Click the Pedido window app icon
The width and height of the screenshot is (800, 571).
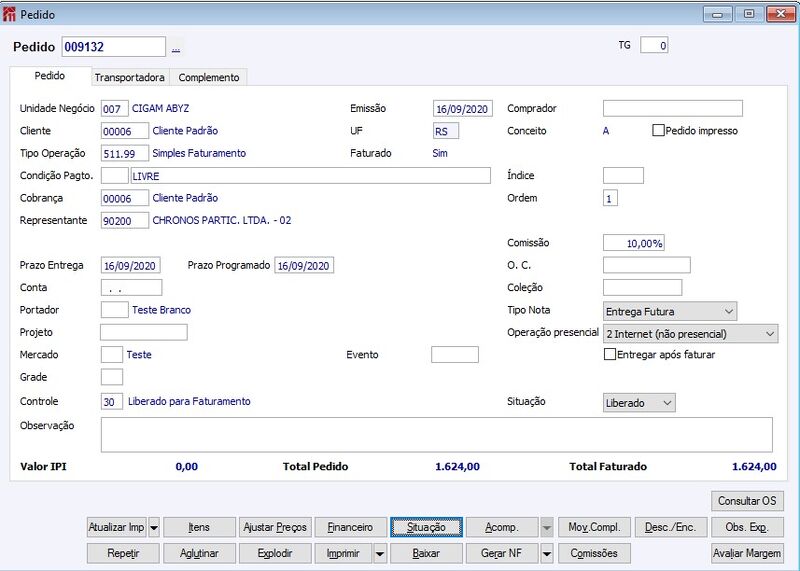pyautogui.click(x=9, y=14)
